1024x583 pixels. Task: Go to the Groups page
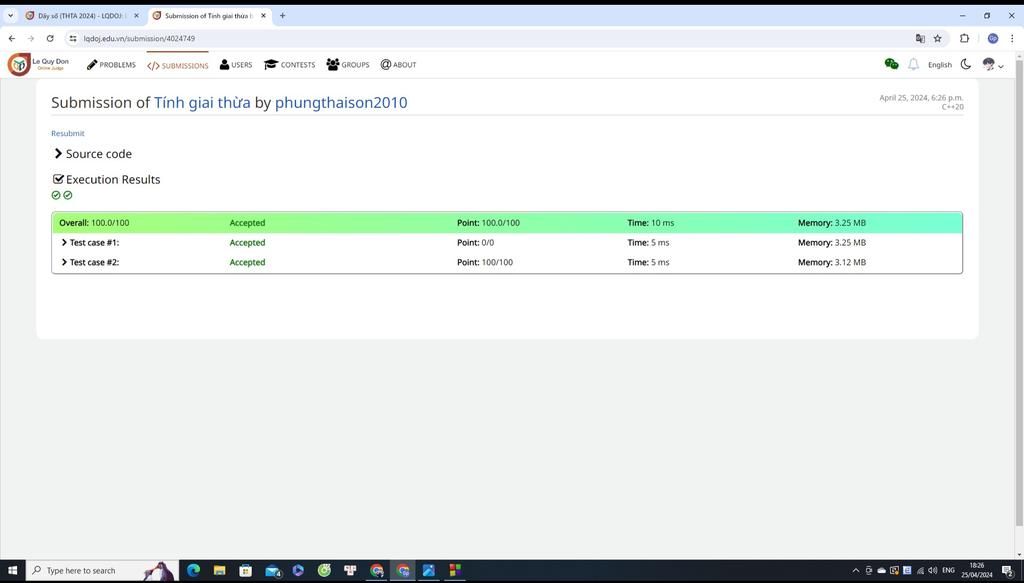click(347, 65)
